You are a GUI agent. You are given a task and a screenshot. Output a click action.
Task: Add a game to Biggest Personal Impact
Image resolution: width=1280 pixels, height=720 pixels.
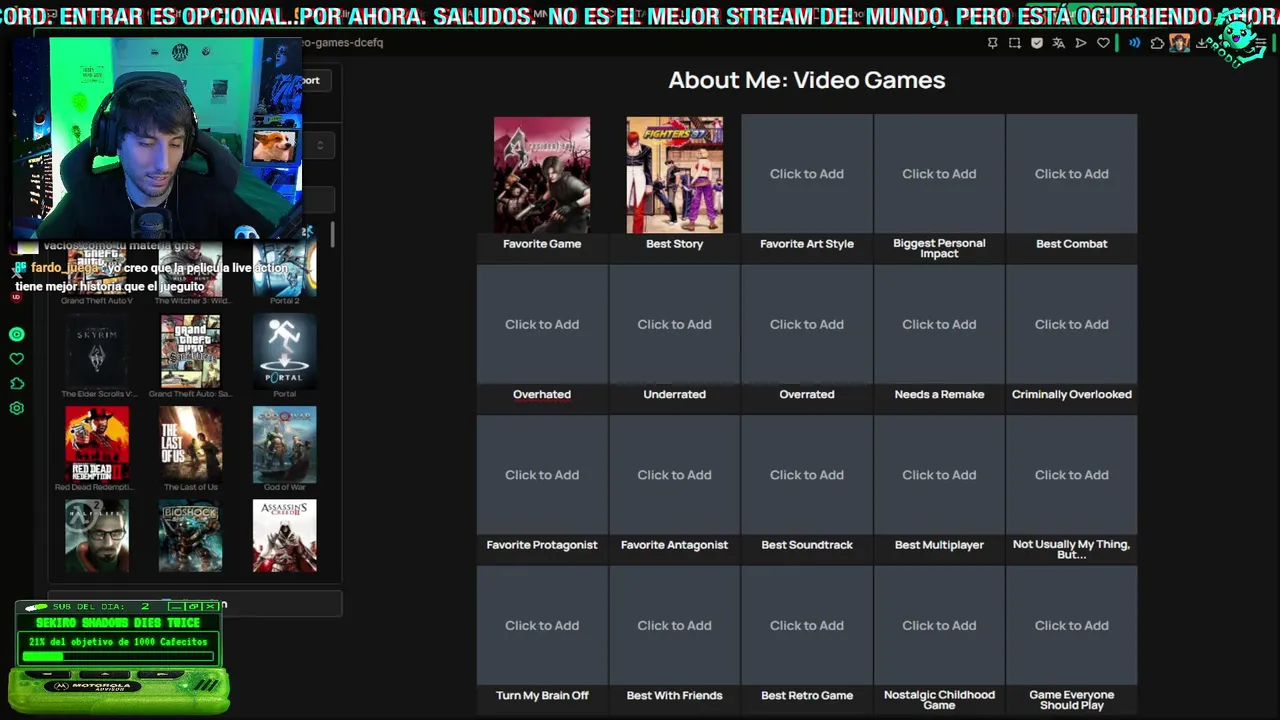(x=939, y=174)
